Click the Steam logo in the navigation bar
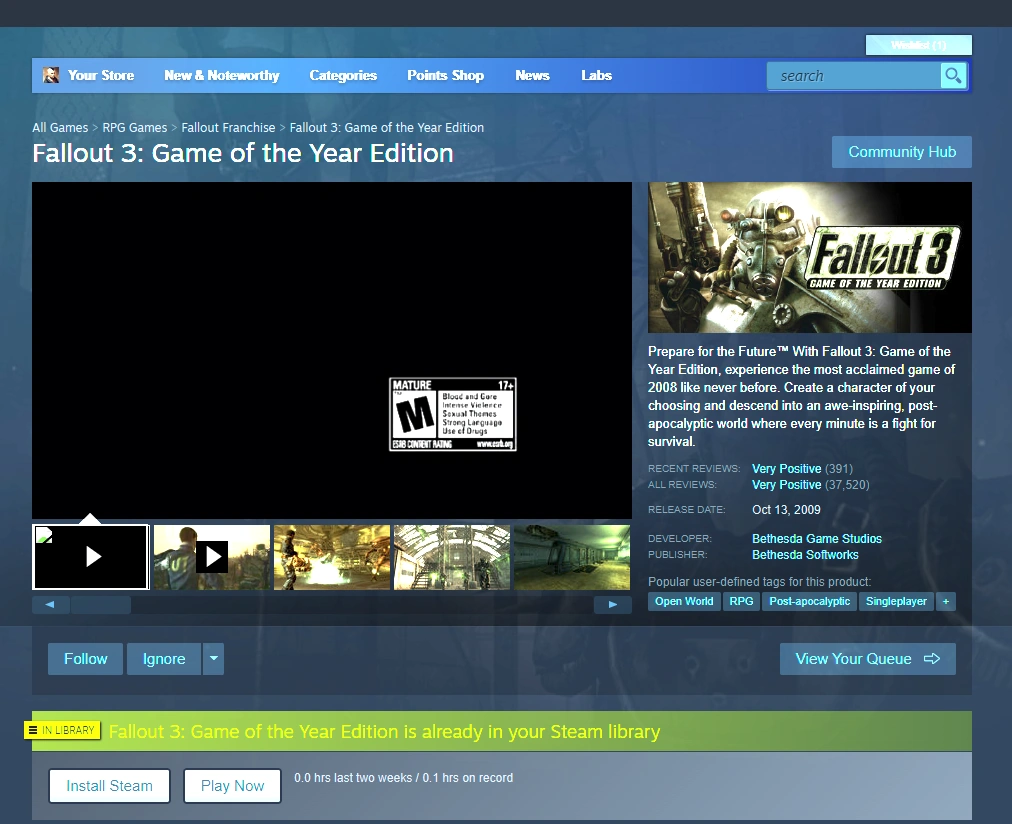 pyautogui.click(x=50, y=75)
